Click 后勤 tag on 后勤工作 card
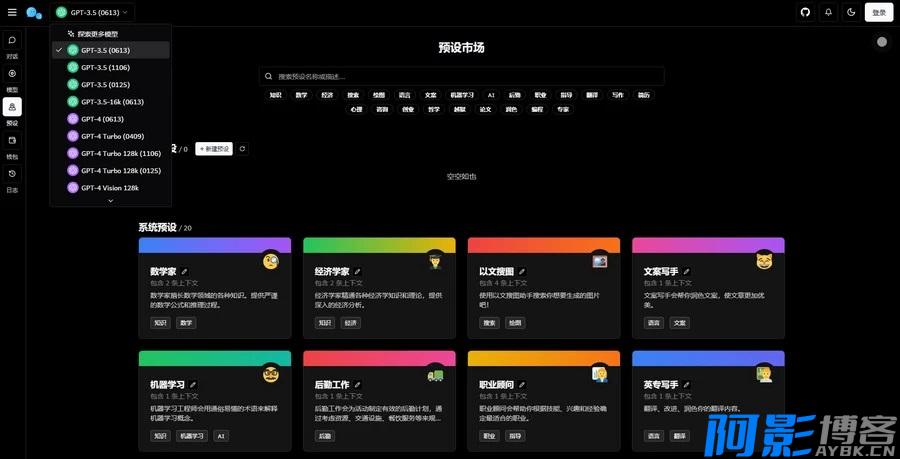The height and width of the screenshot is (459, 900). click(x=325, y=436)
